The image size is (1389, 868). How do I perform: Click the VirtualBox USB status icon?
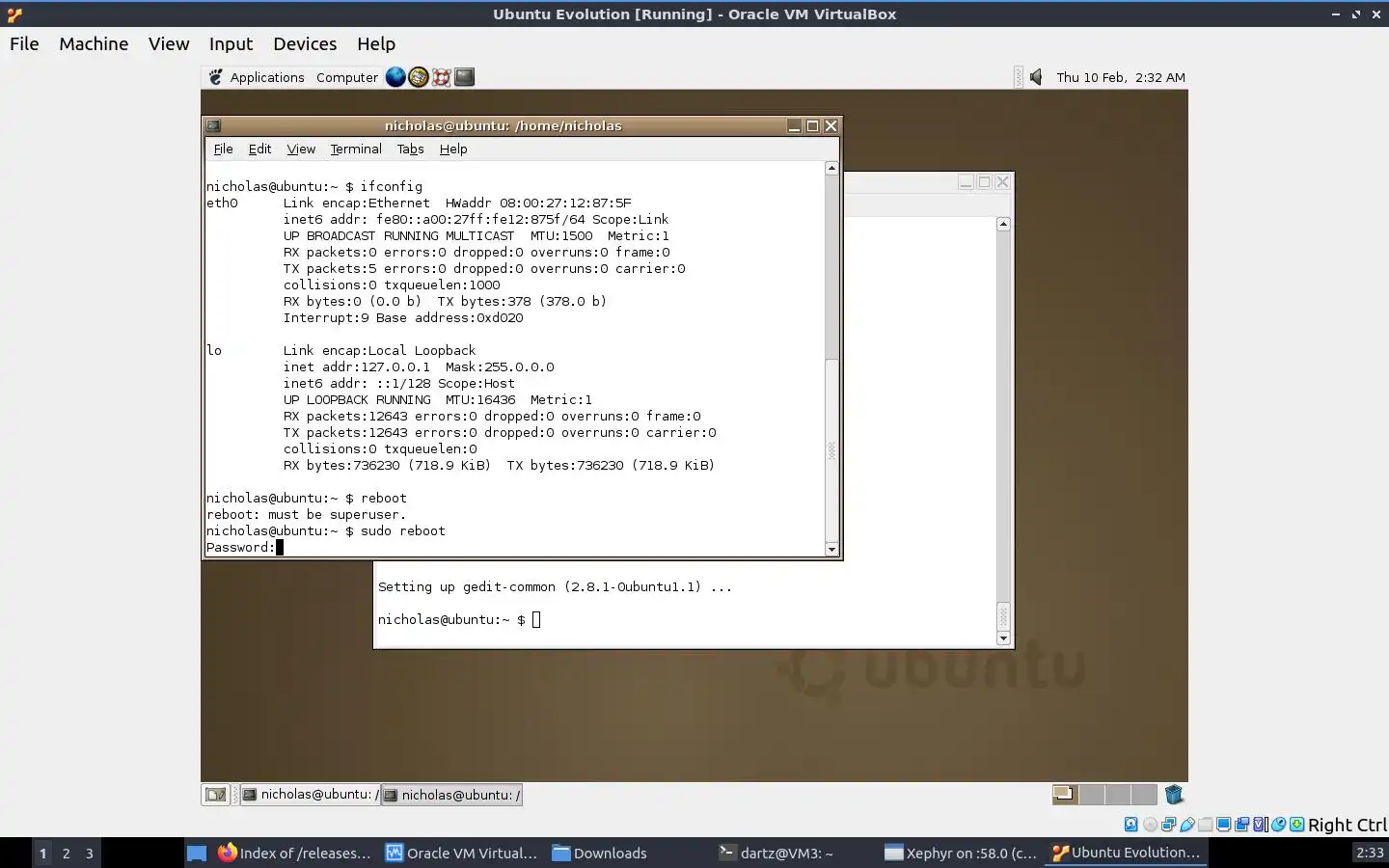1187,825
